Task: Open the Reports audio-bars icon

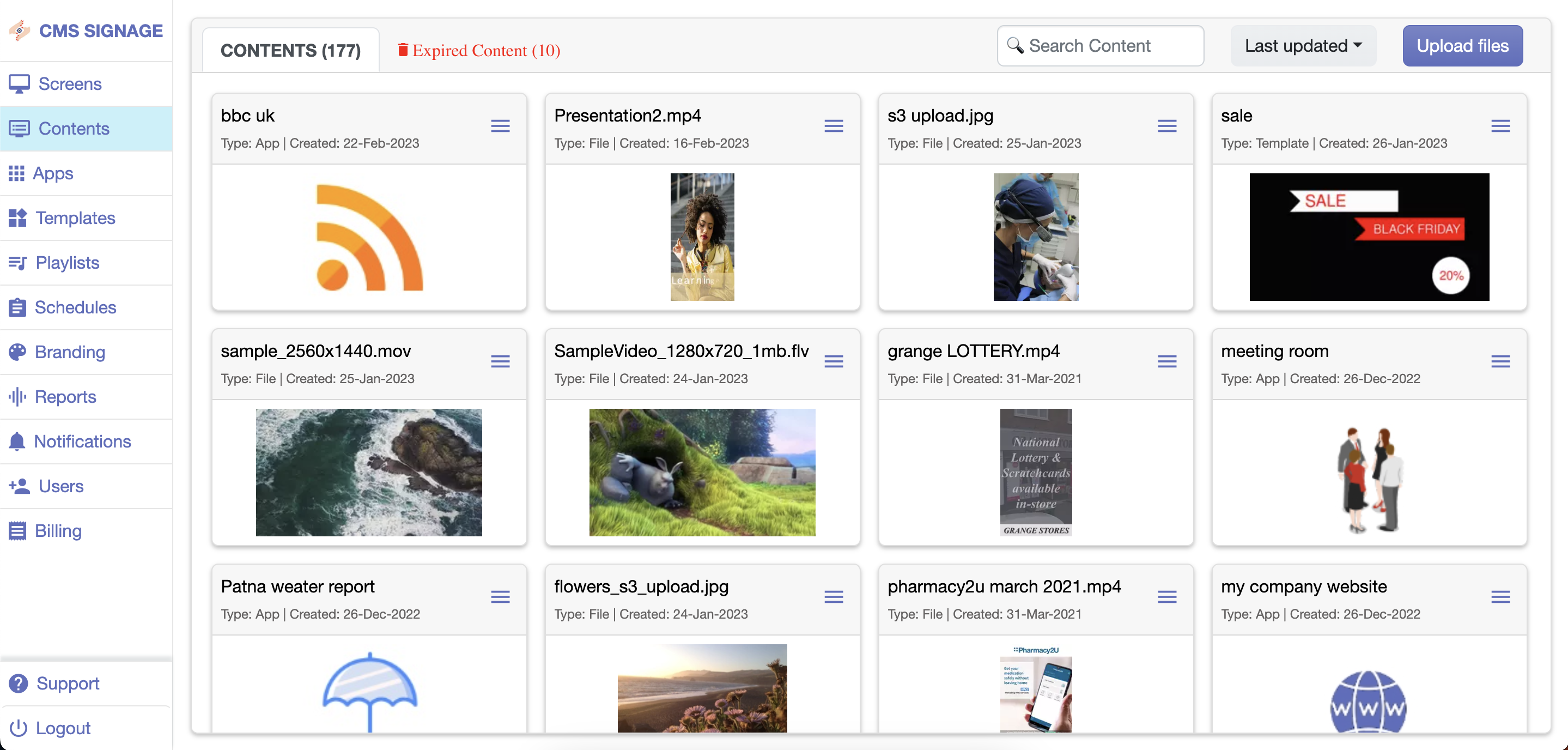Action: 17,397
